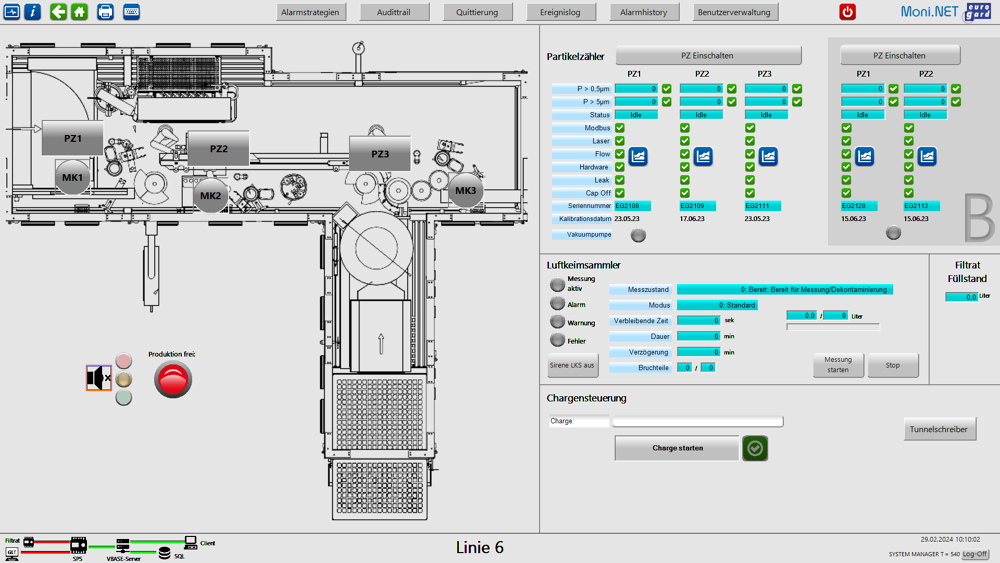Click the muted siren speaker icon
Screen dimensions: 1000x563
(x=98, y=378)
